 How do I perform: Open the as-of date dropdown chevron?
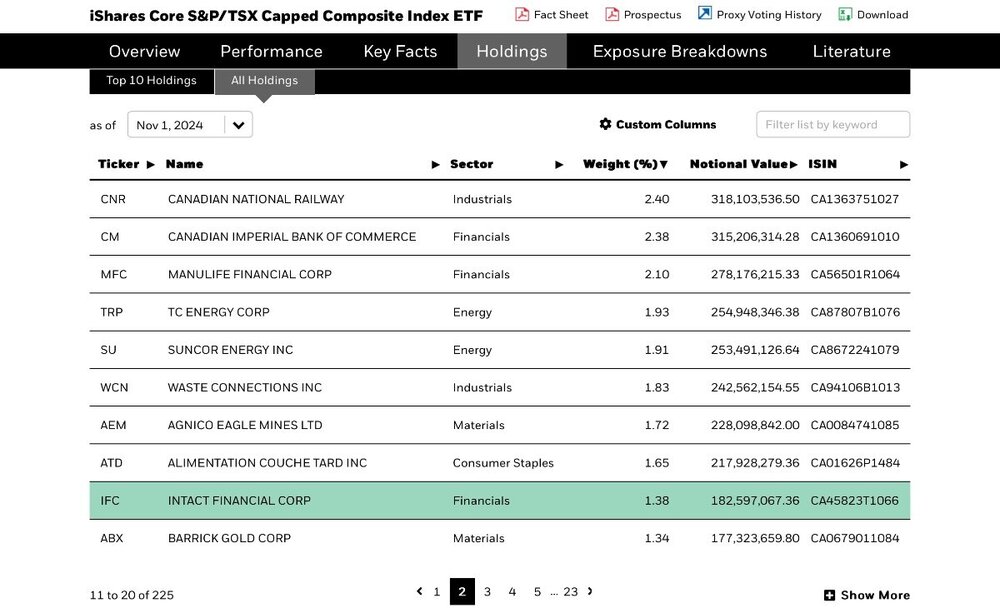click(x=239, y=125)
